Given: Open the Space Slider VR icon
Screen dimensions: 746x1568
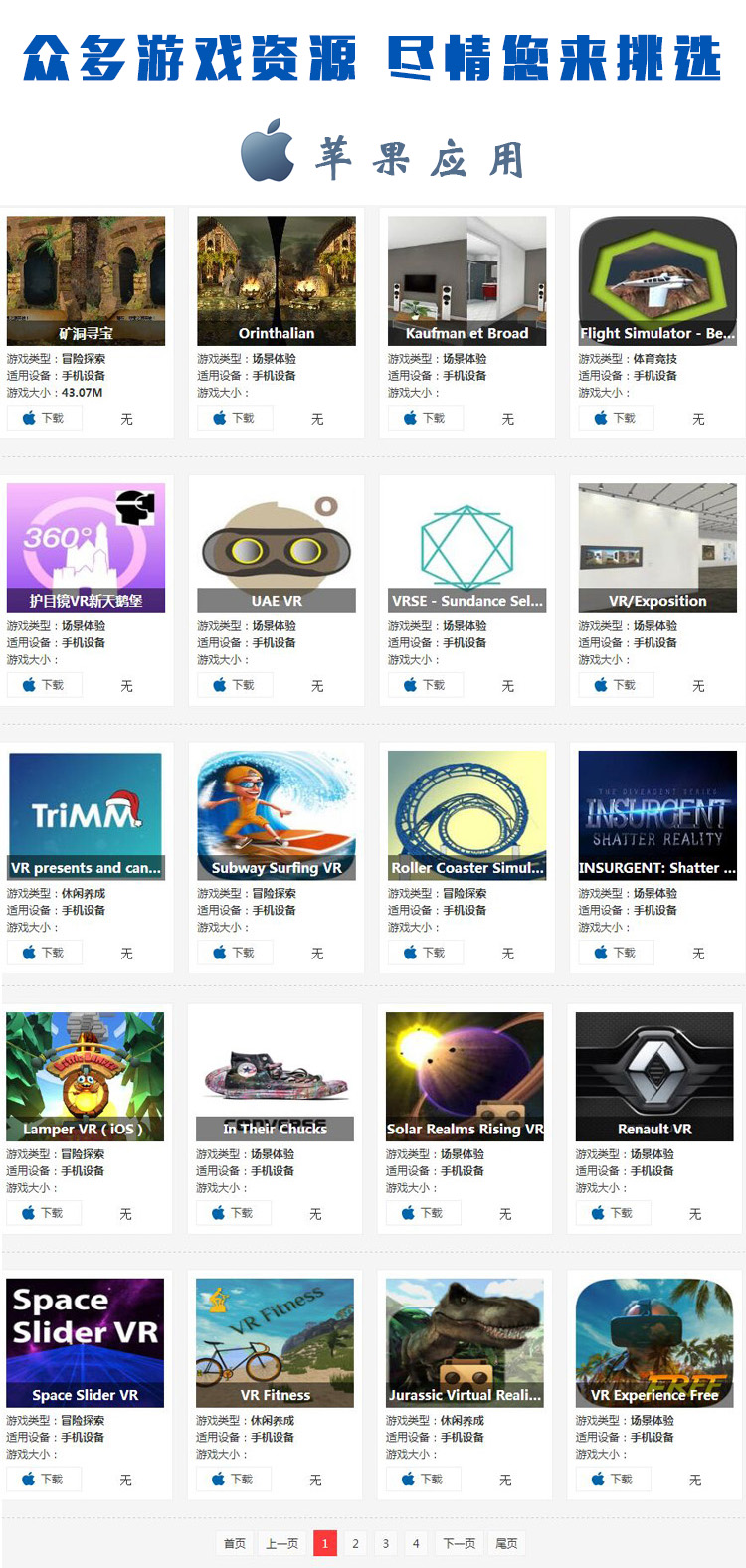Looking at the screenshot, I should click(x=86, y=1343).
